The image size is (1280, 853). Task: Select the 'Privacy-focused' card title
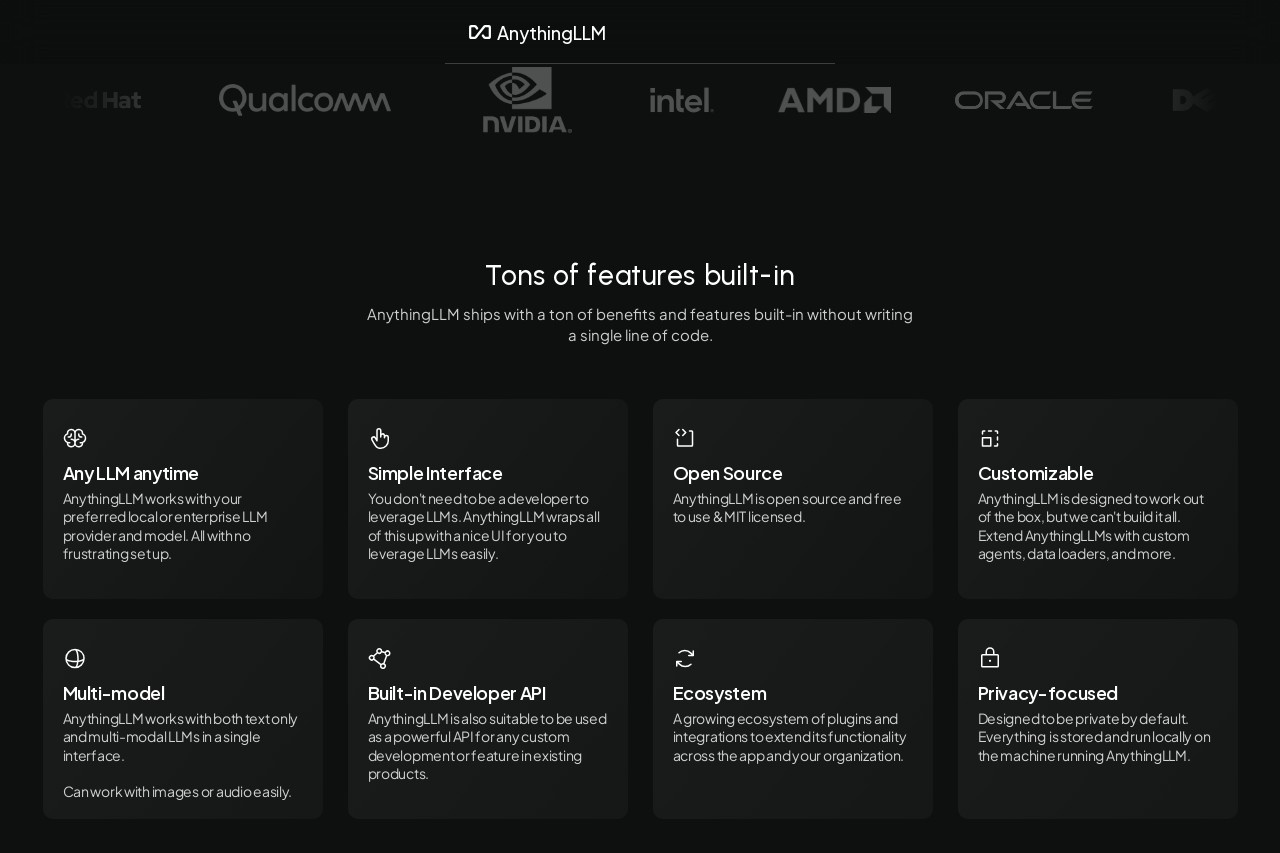(1048, 693)
